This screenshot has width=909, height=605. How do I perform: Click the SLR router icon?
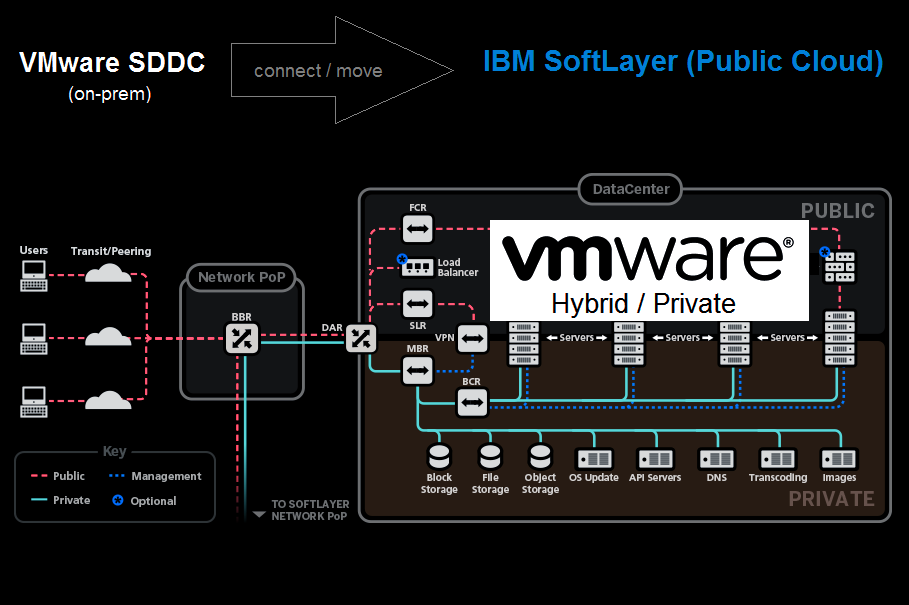(x=417, y=304)
